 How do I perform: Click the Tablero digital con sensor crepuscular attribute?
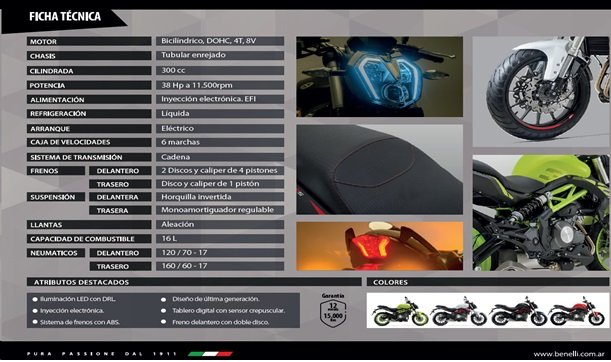229,311
